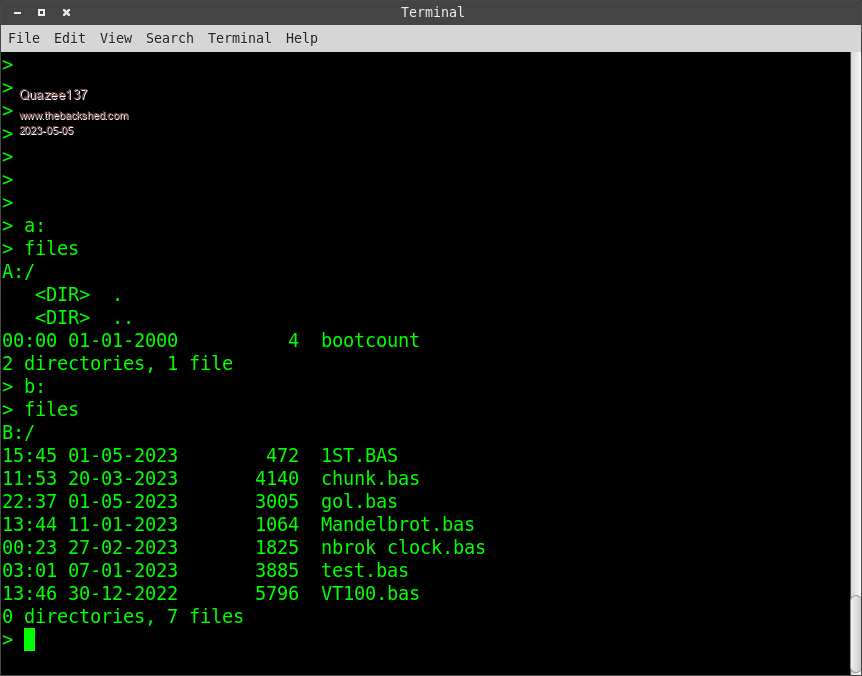Maximize the Terminal window
The height and width of the screenshot is (676, 862).
click(42, 12)
